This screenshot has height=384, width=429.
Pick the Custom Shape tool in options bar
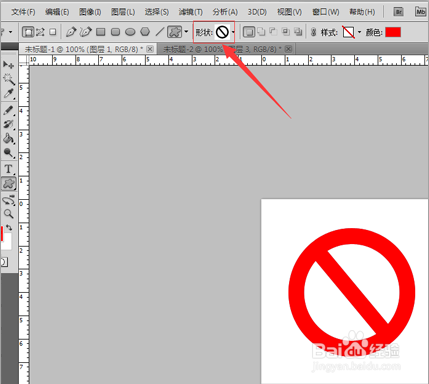click(174, 32)
